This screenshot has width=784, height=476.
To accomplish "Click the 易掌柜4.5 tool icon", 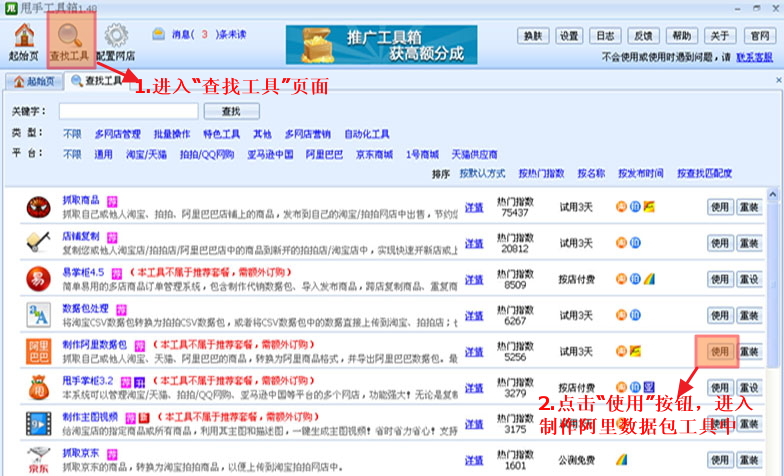I will 38,279.
